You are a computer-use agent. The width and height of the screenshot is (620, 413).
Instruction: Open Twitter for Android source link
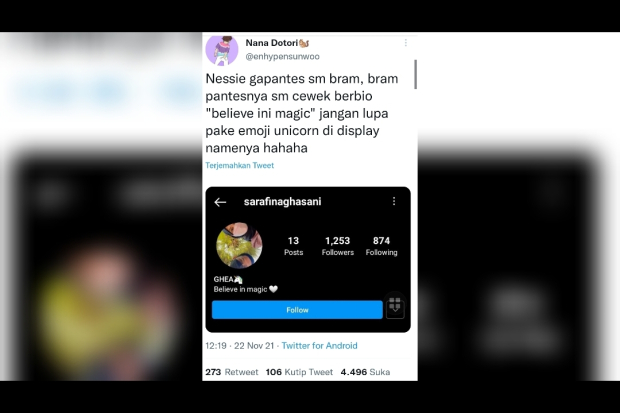319,346
